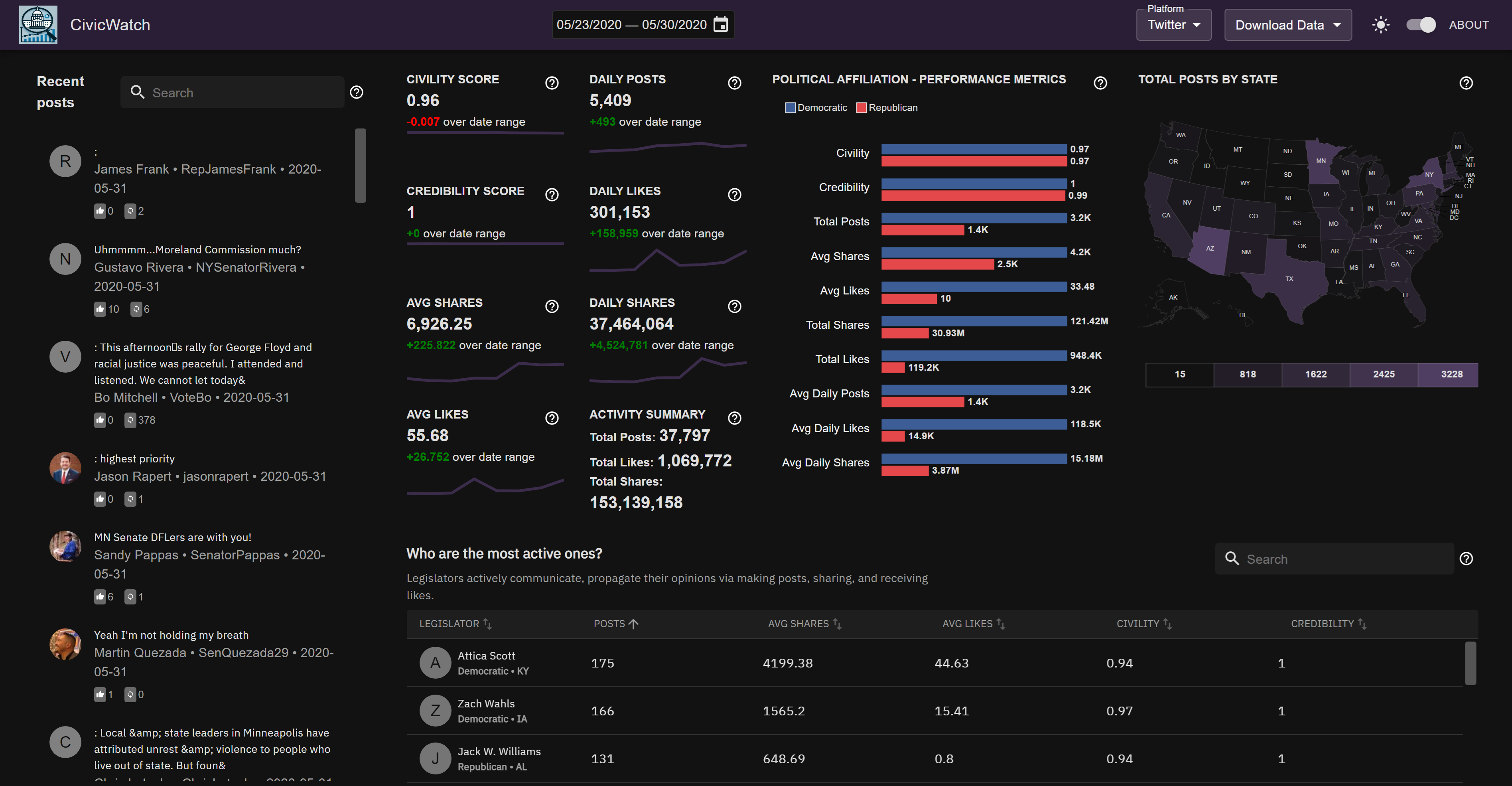
Task: Sort table by Legislator column
Action: pyautogui.click(x=455, y=623)
